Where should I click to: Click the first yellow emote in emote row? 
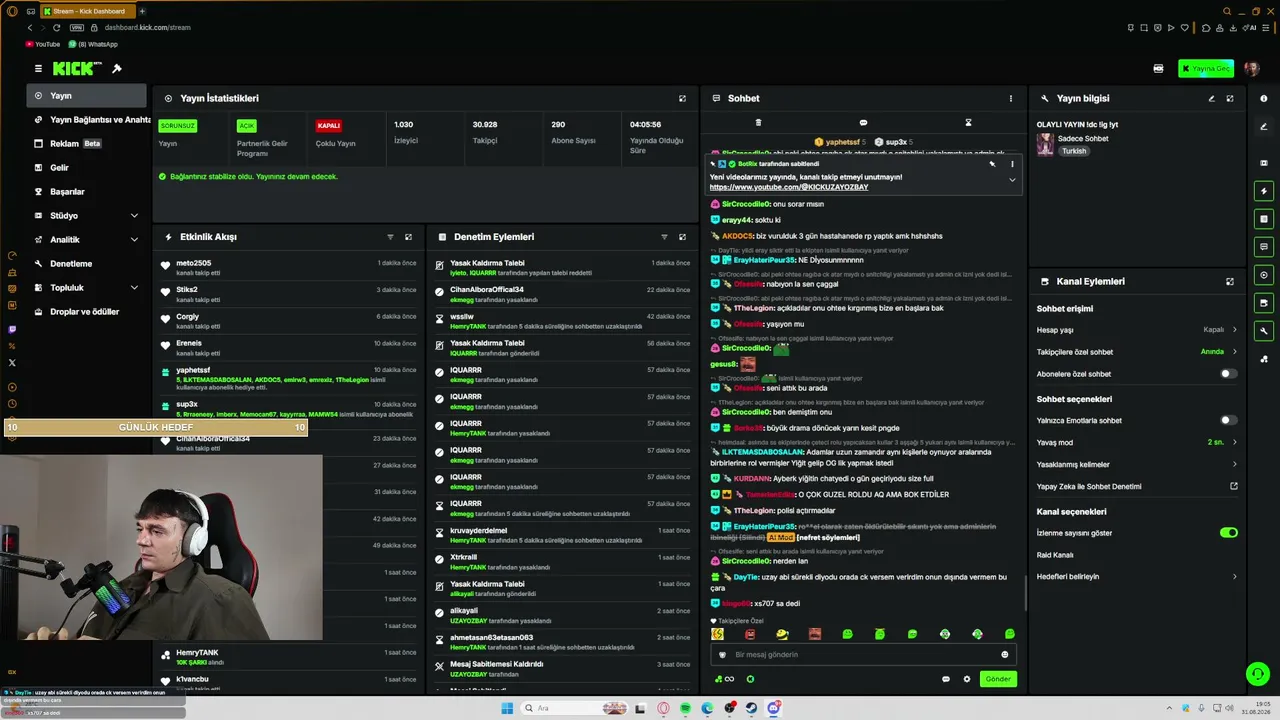click(x=717, y=634)
